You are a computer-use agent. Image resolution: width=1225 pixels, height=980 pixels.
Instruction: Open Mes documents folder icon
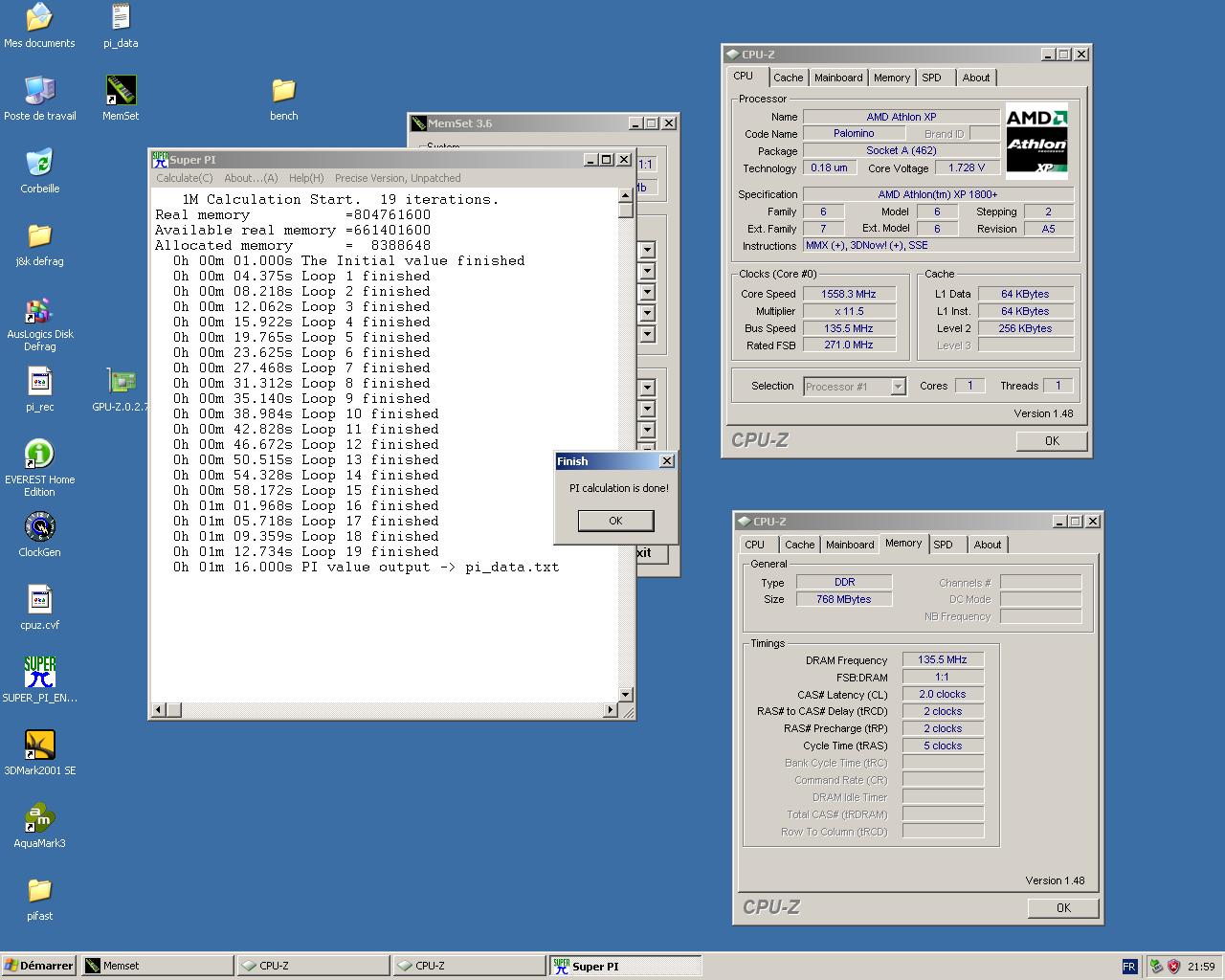pyautogui.click(x=39, y=17)
